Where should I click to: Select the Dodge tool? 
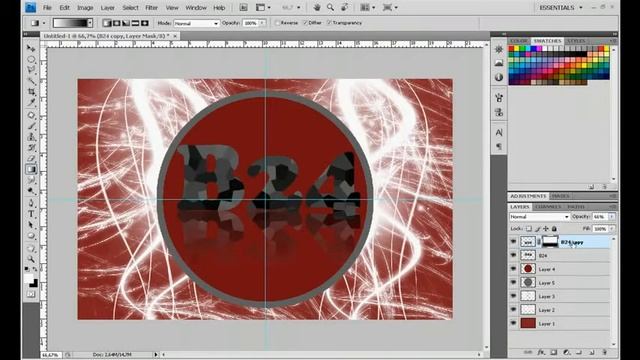31,191
